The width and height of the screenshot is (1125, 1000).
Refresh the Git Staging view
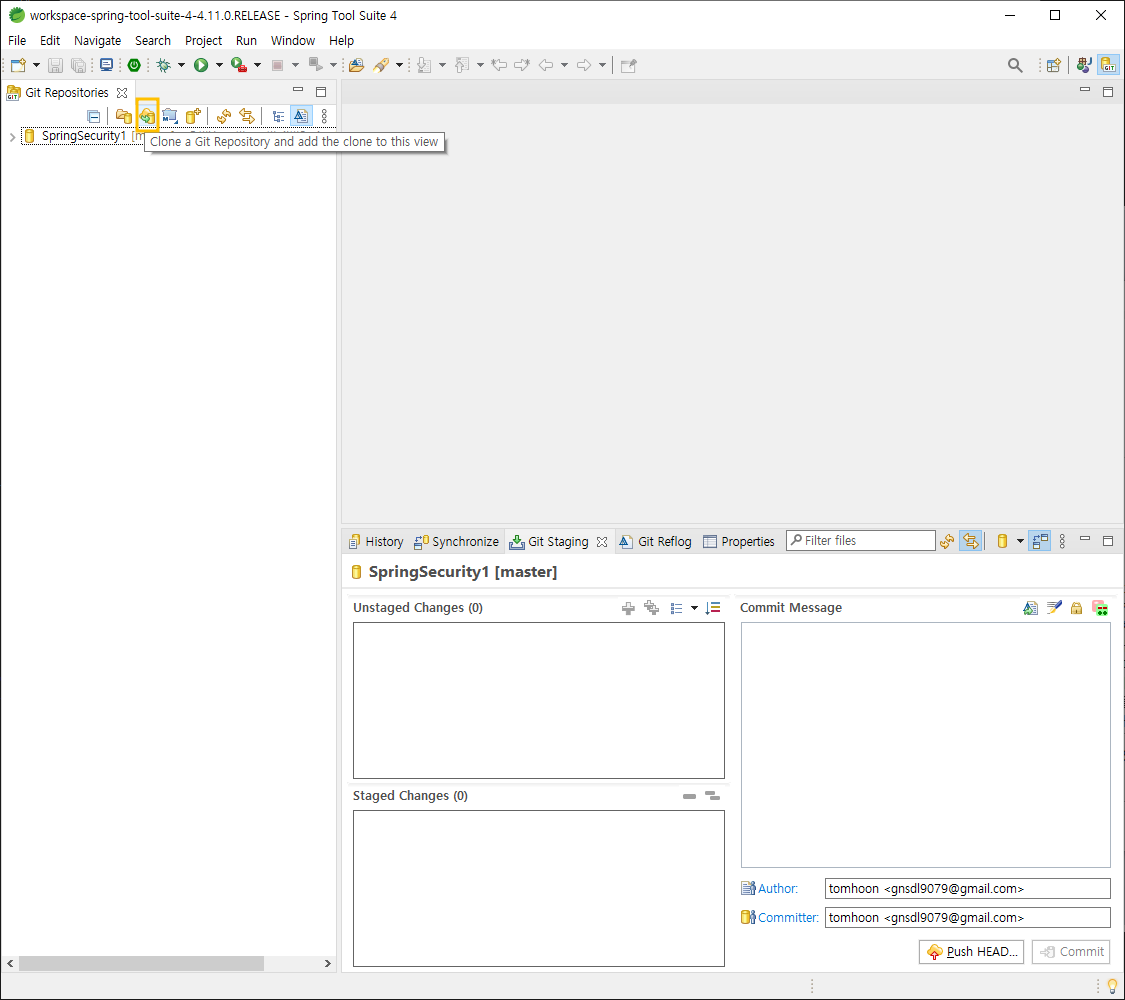[x=947, y=541]
